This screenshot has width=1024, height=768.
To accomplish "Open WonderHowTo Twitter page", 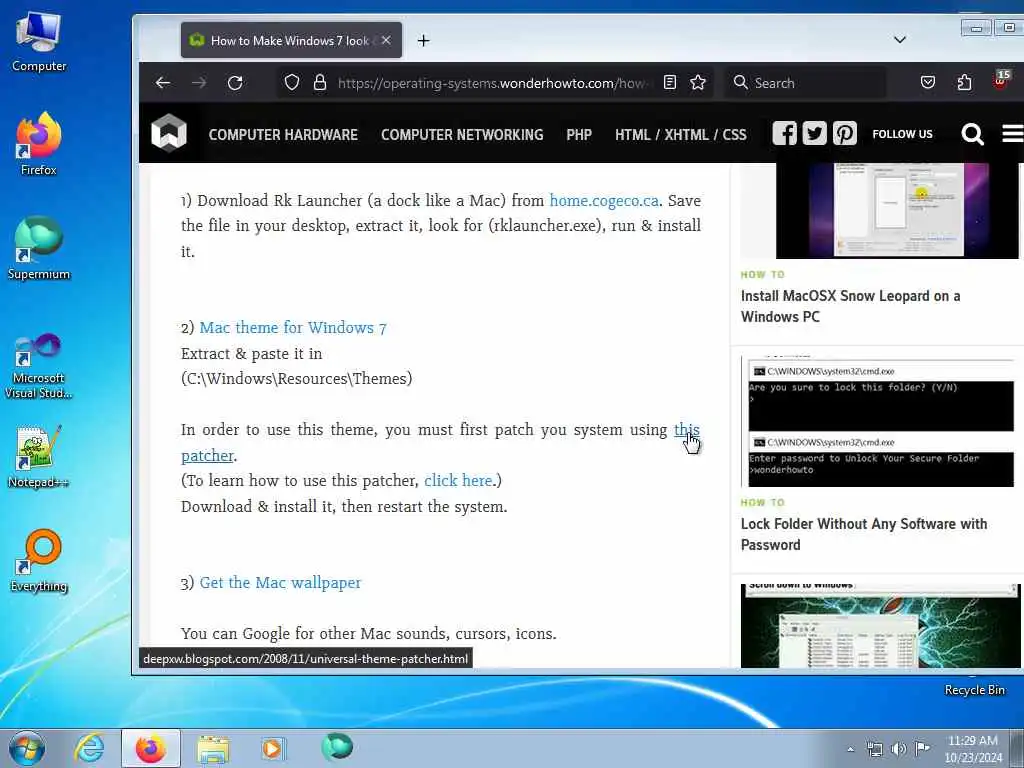I will (x=814, y=133).
